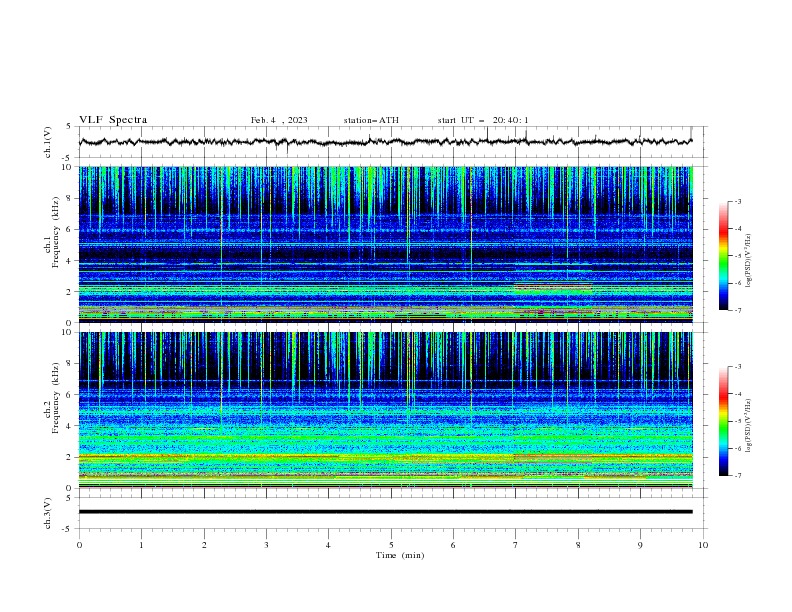The width and height of the screenshot is (792, 612).
Task: Click the ch.1 color scale bar
Action: (723, 256)
